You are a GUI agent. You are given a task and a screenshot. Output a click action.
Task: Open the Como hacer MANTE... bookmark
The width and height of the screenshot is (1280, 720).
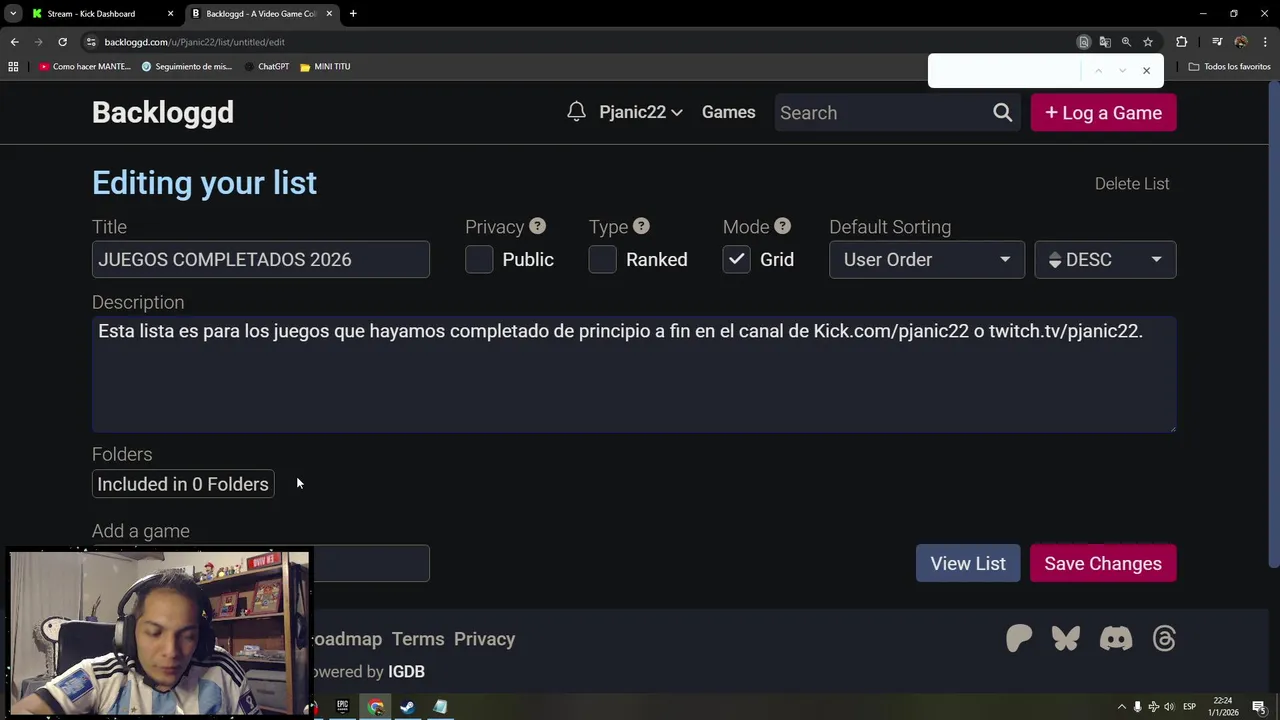(85, 67)
